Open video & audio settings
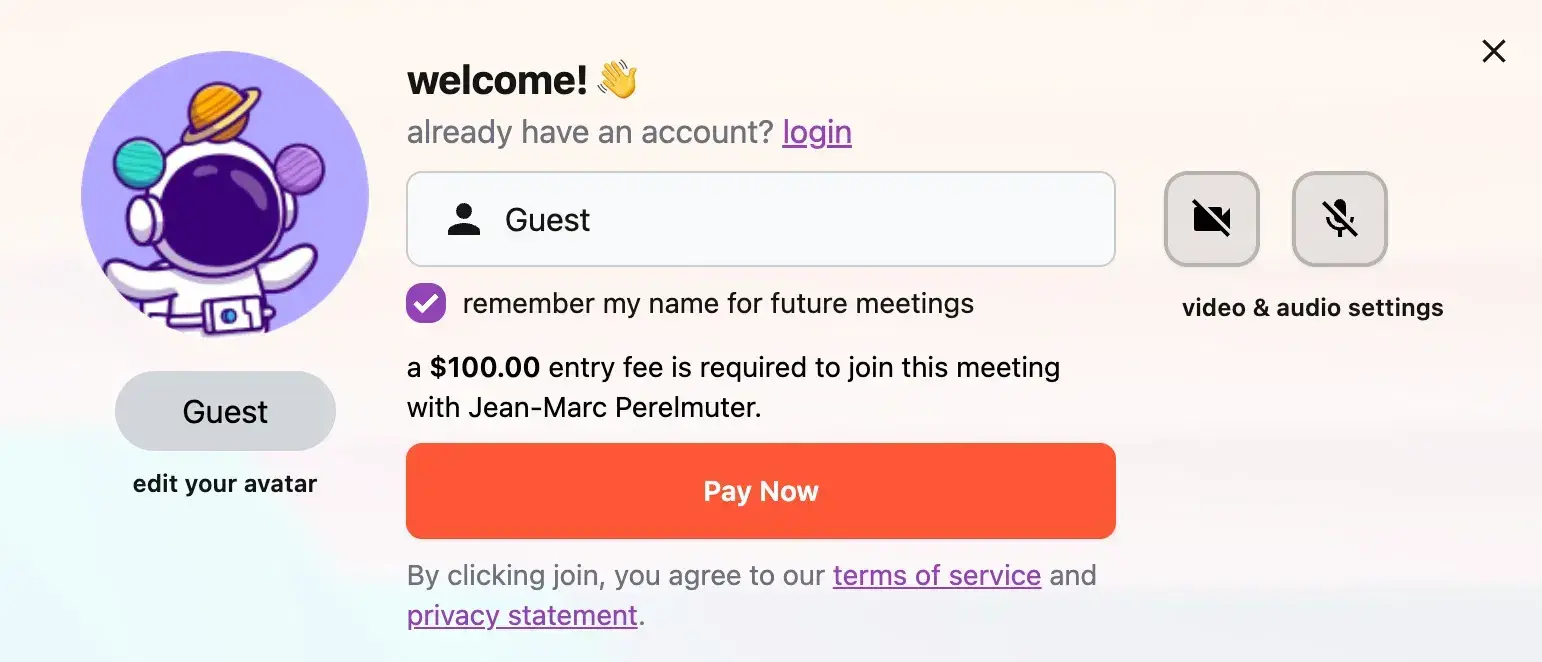The width and height of the screenshot is (1542, 662). [x=1312, y=308]
